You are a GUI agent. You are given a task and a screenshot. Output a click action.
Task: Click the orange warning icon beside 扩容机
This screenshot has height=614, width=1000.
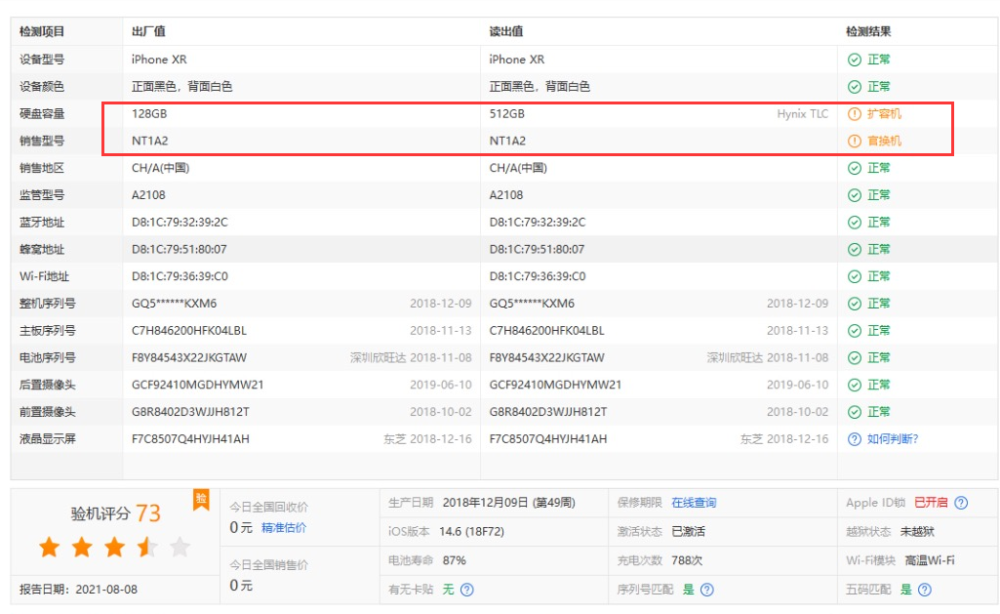pos(854,114)
